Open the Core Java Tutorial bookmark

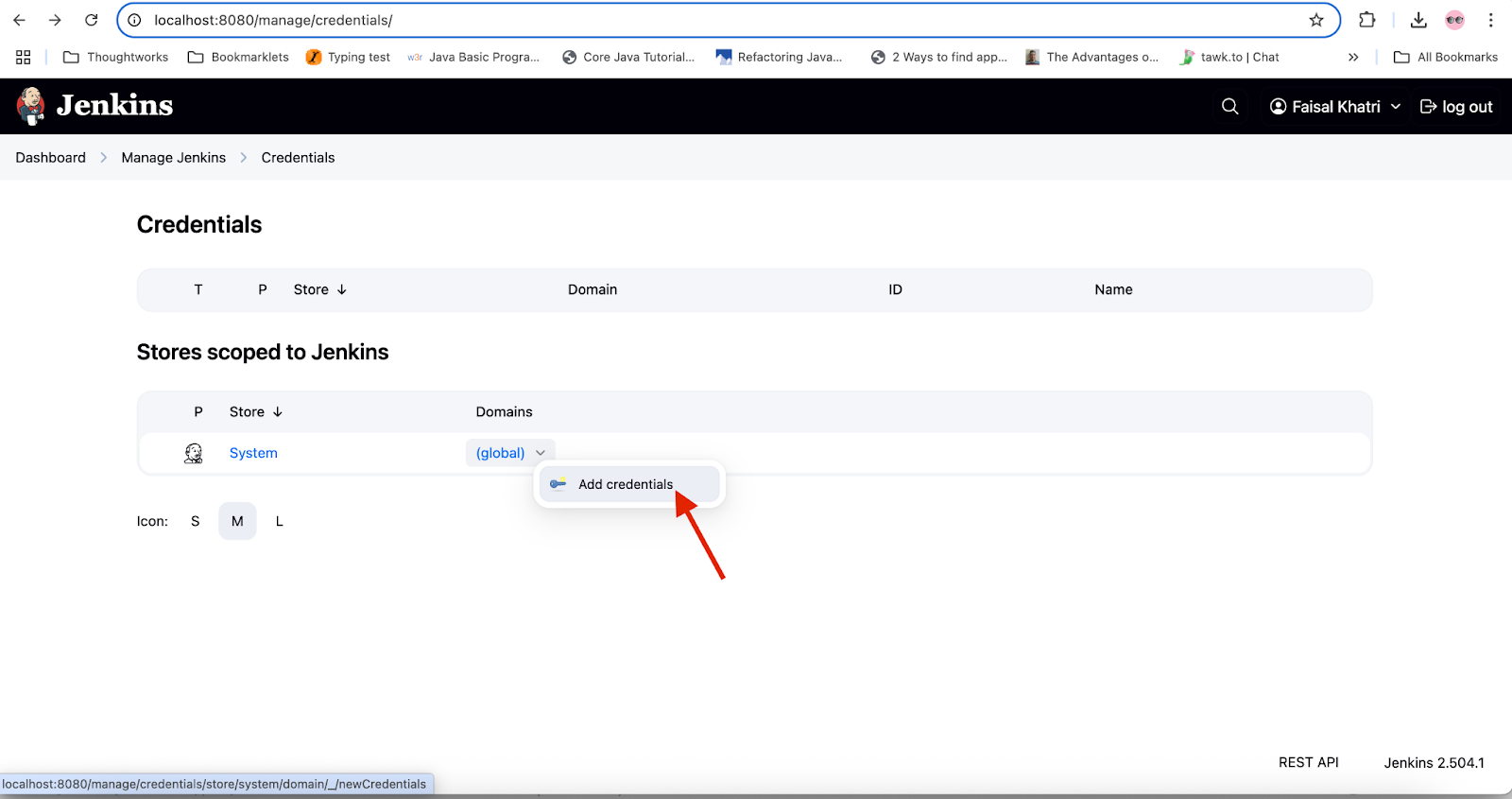[x=628, y=57]
